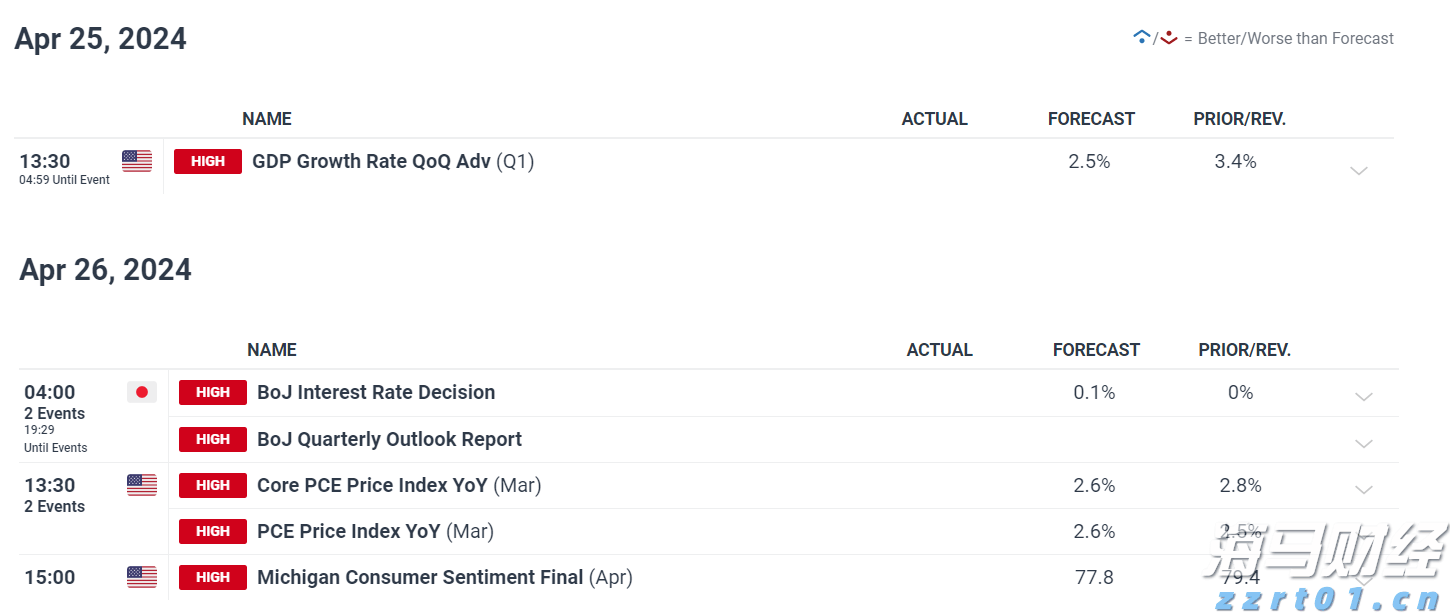Image resolution: width=1450 pixels, height=615 pixels.
Task: Click the red worse-than-forecast legend icon
Action: [1168, 38]
